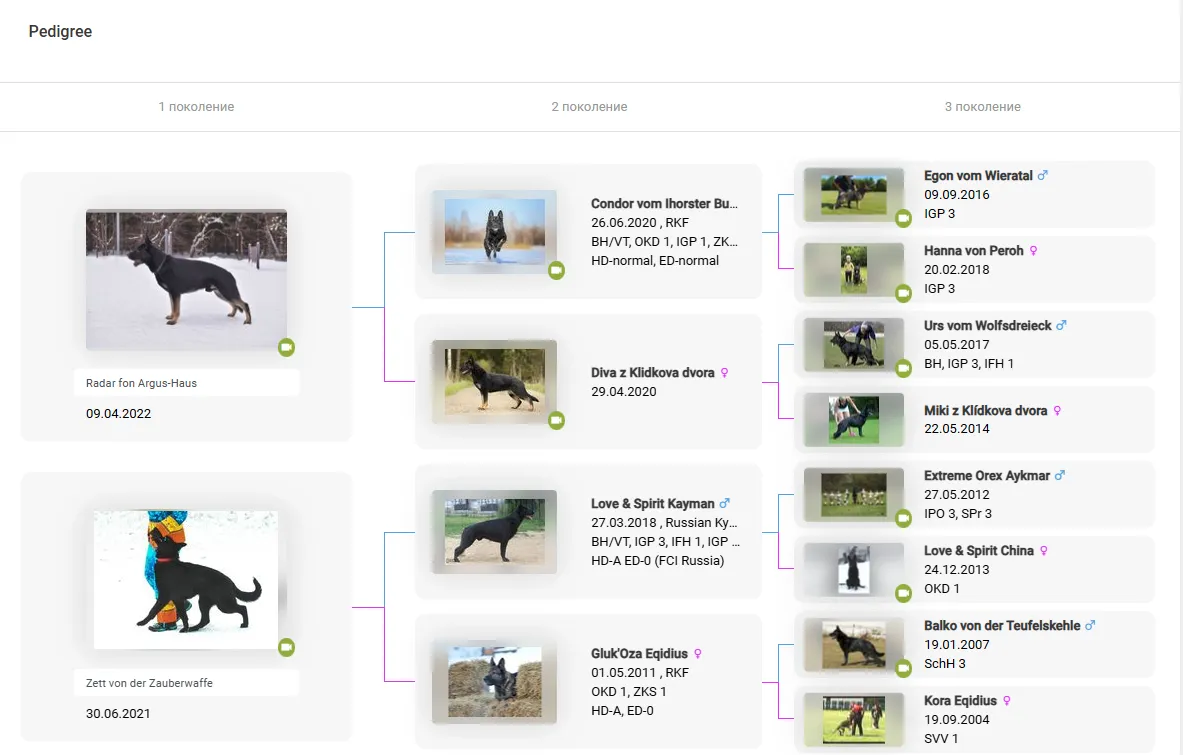Click video icon on Extreme Orex Aykmar photo
This screenshot has height=755, width=1183.
(x=903, y=518)
